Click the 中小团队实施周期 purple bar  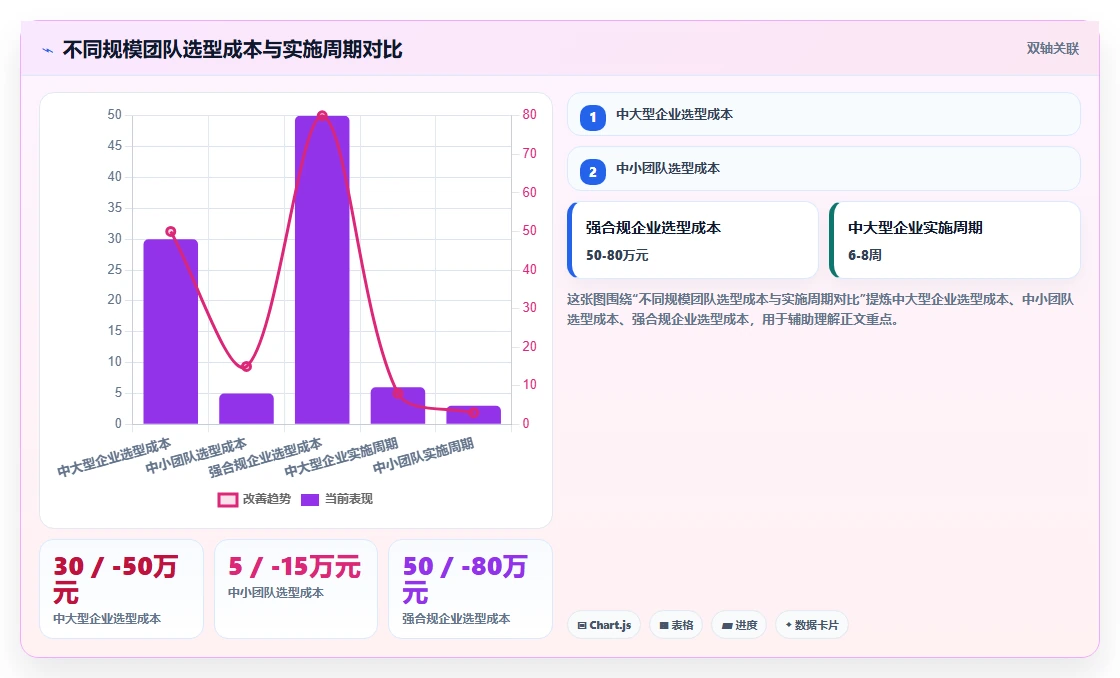point(474,415)
